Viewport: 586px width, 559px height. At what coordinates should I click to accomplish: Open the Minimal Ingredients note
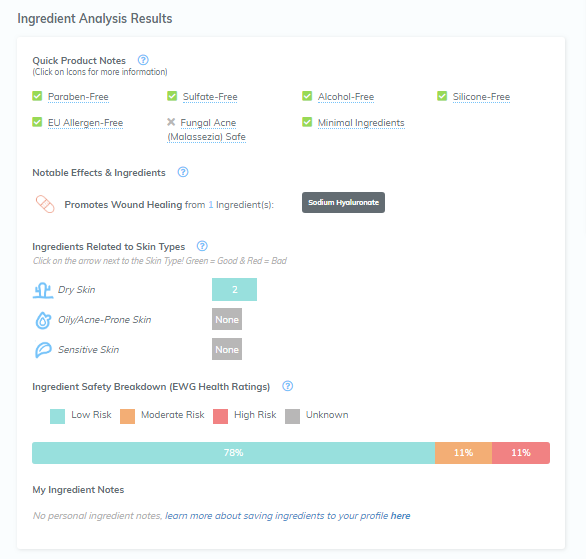361,123
